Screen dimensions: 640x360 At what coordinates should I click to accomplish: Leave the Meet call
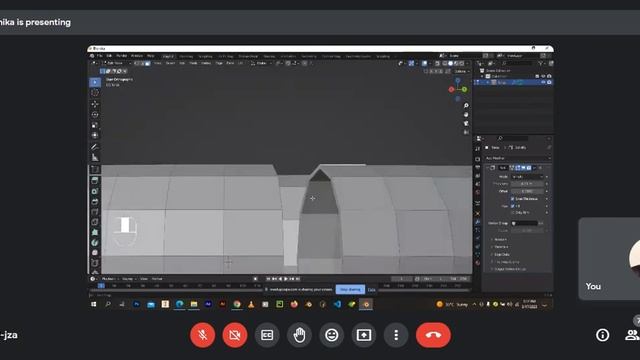click(x=433, y=335)
